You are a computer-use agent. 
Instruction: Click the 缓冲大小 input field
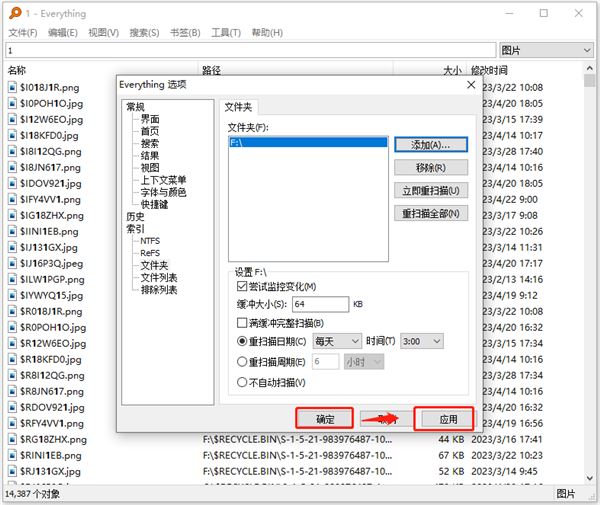[x=321, y=304]
